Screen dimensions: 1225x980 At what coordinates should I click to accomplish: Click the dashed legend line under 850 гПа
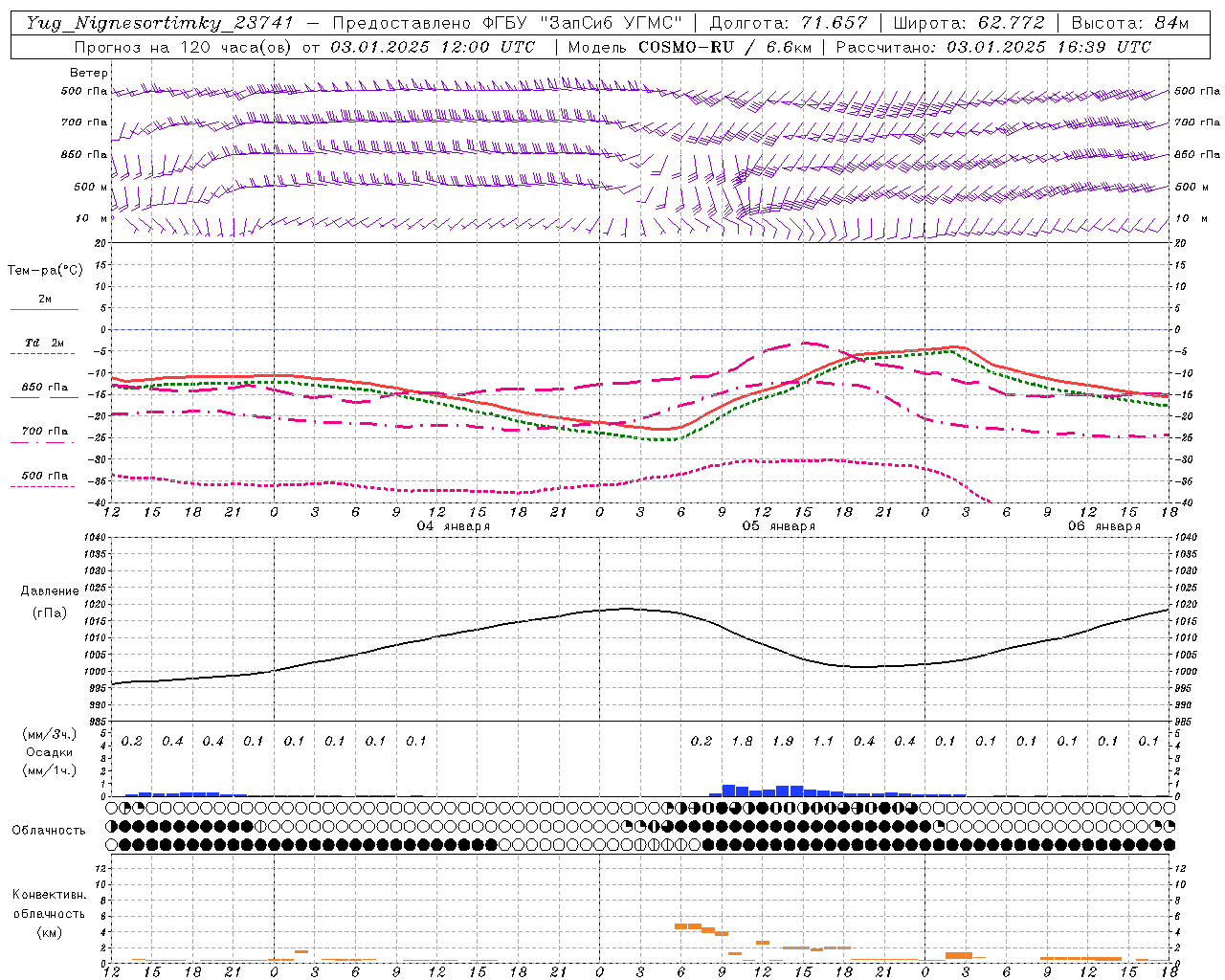click(x=44, y=398)
